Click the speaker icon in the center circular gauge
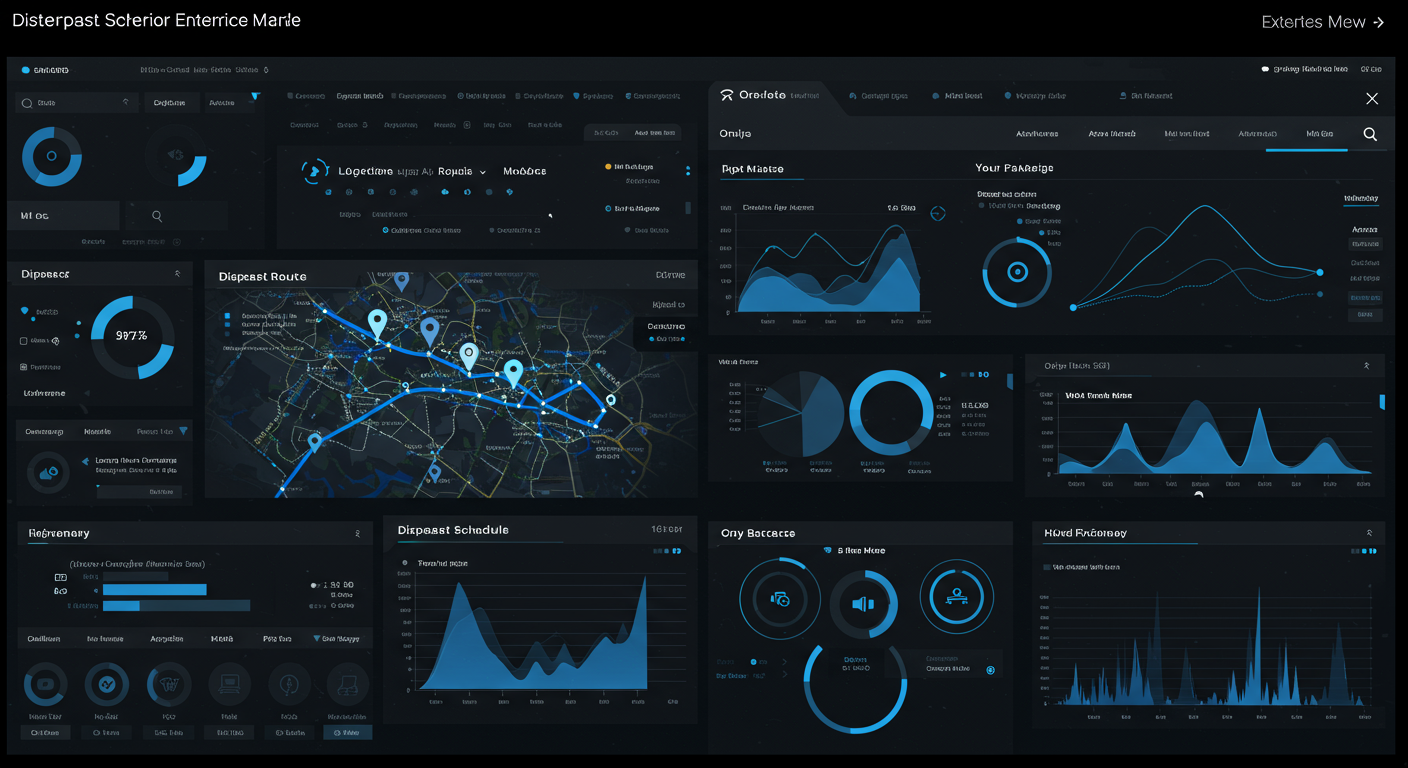1408x768 pixels. tap(863, 604)
